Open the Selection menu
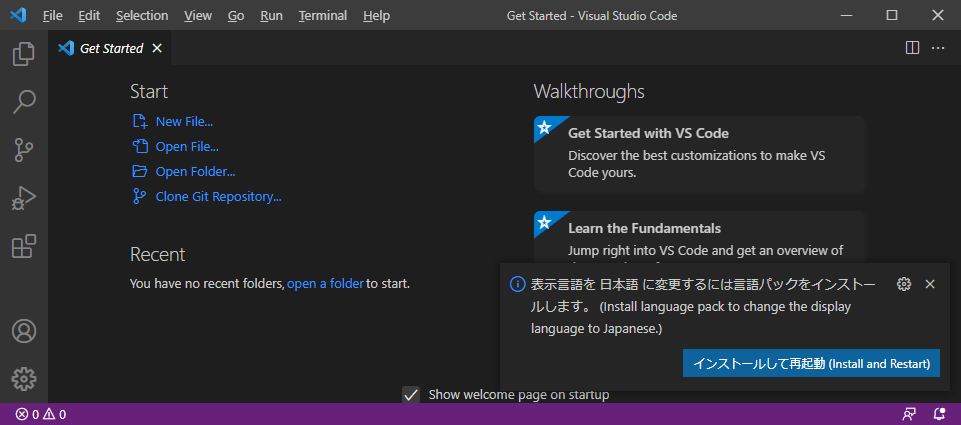 pyautogui.click(x=142, y=15)
